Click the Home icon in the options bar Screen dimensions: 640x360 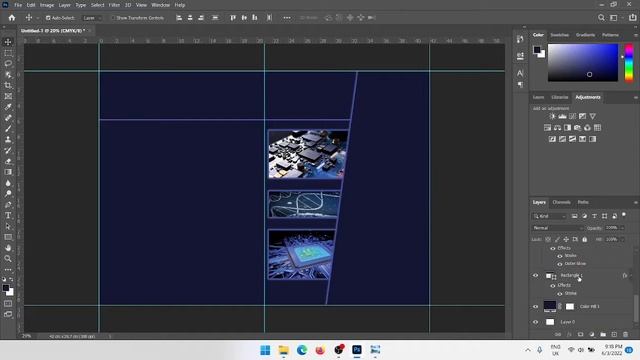[12, 18]
